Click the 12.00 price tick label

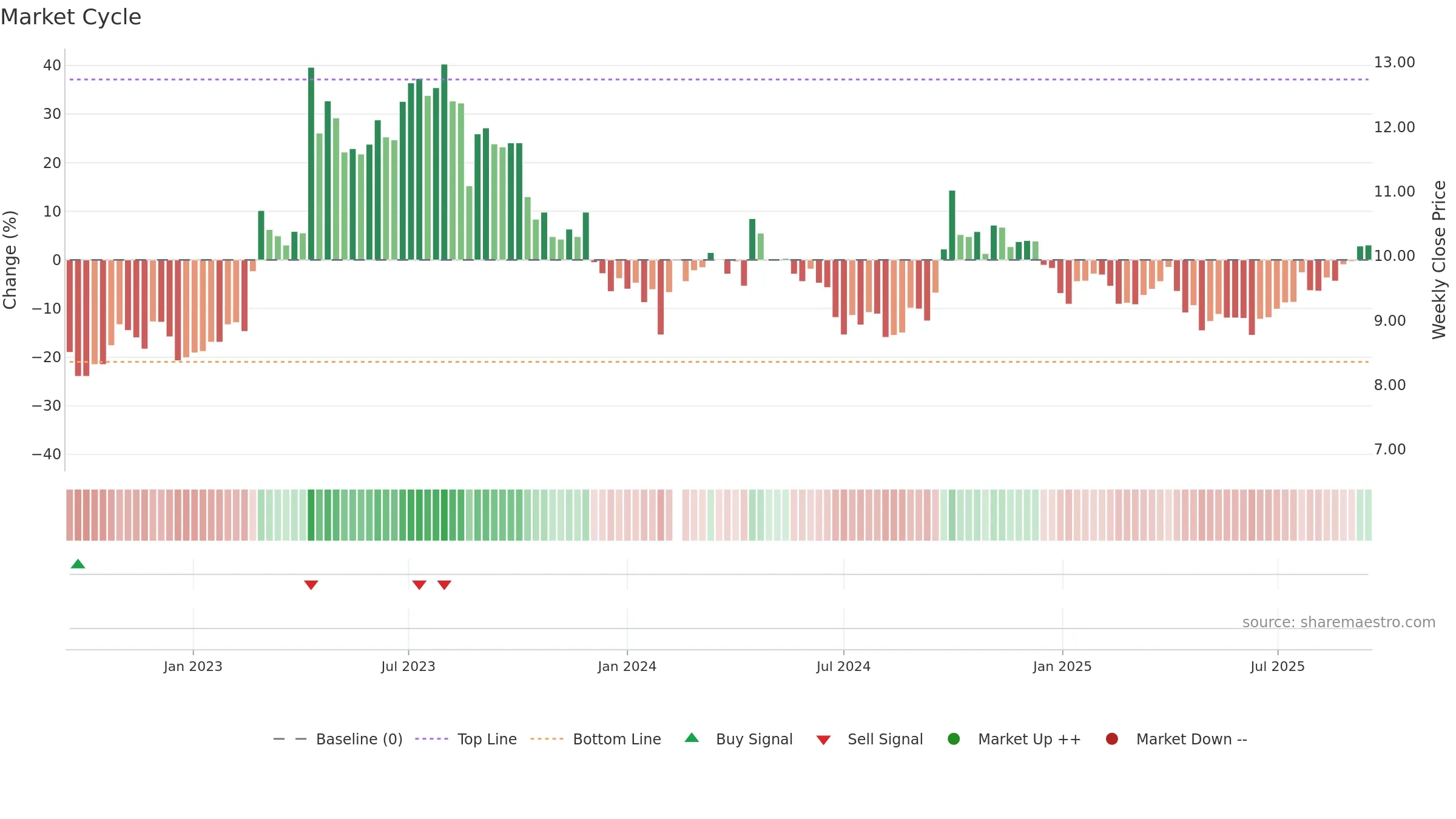[1394, 127]
